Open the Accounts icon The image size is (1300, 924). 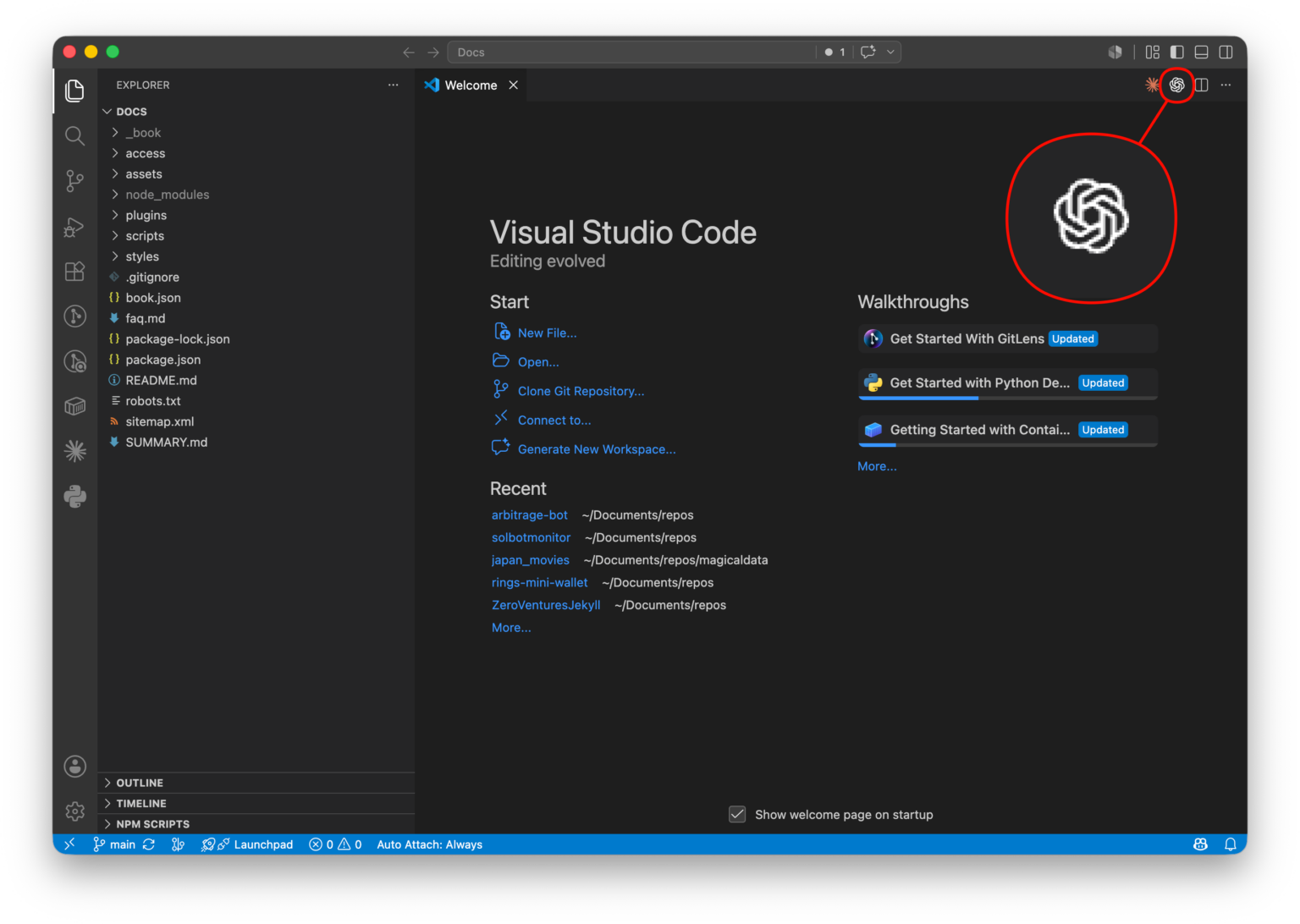point(74,767)
